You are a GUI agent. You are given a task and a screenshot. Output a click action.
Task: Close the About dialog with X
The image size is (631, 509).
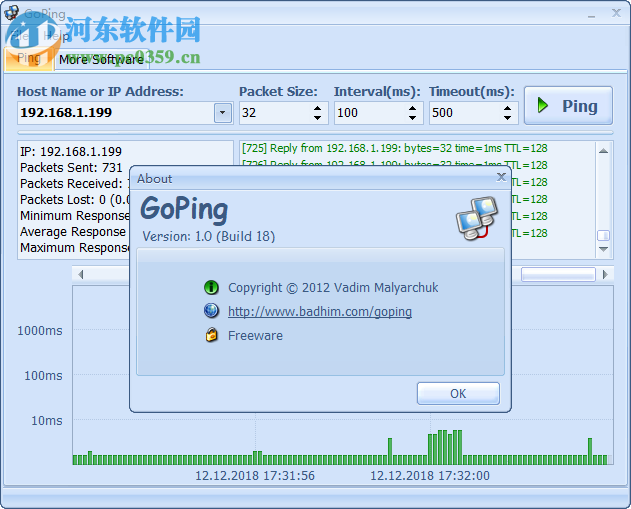click(501, 177)
